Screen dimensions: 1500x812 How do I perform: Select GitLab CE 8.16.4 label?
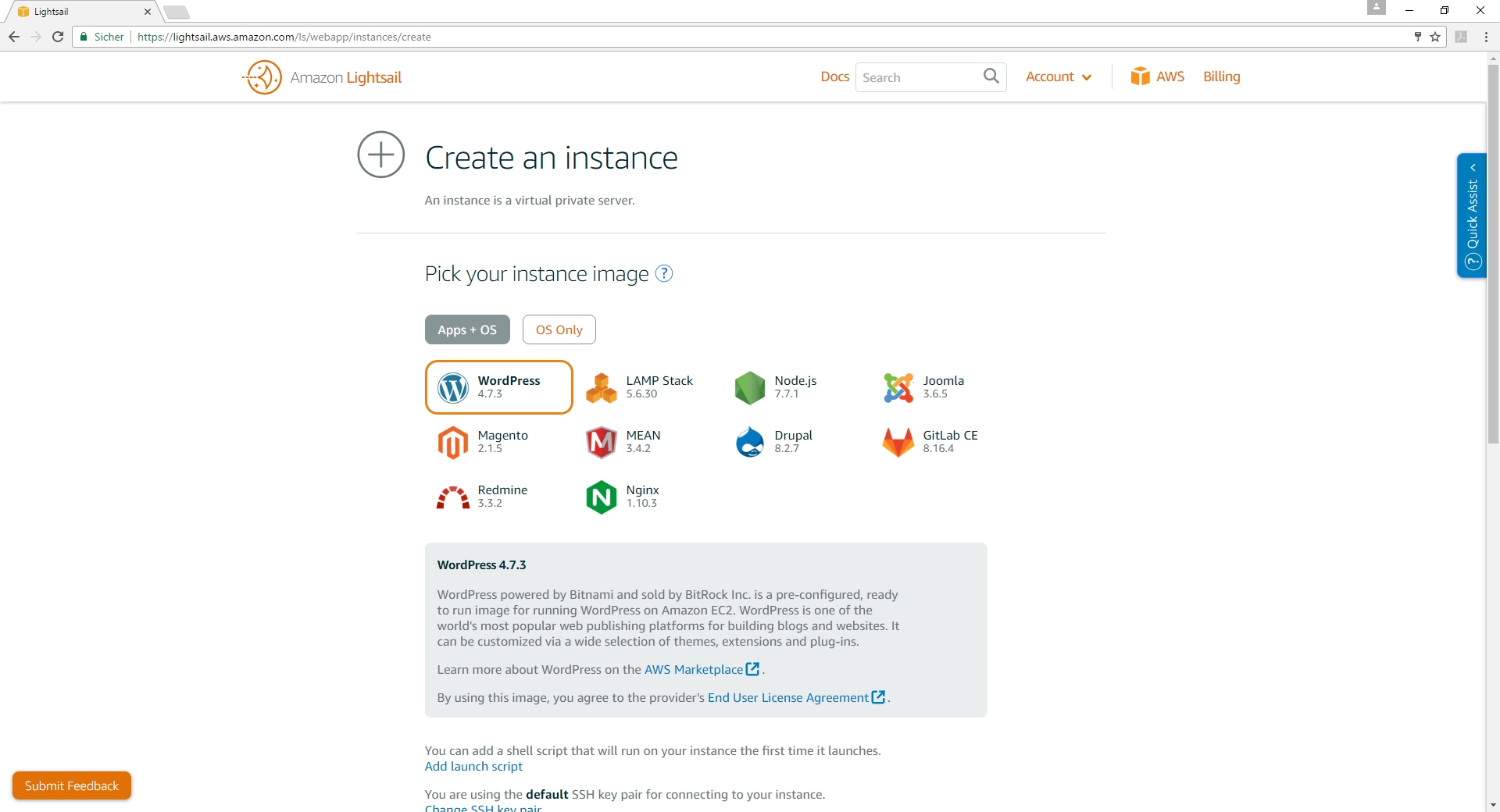coord(950,441)
